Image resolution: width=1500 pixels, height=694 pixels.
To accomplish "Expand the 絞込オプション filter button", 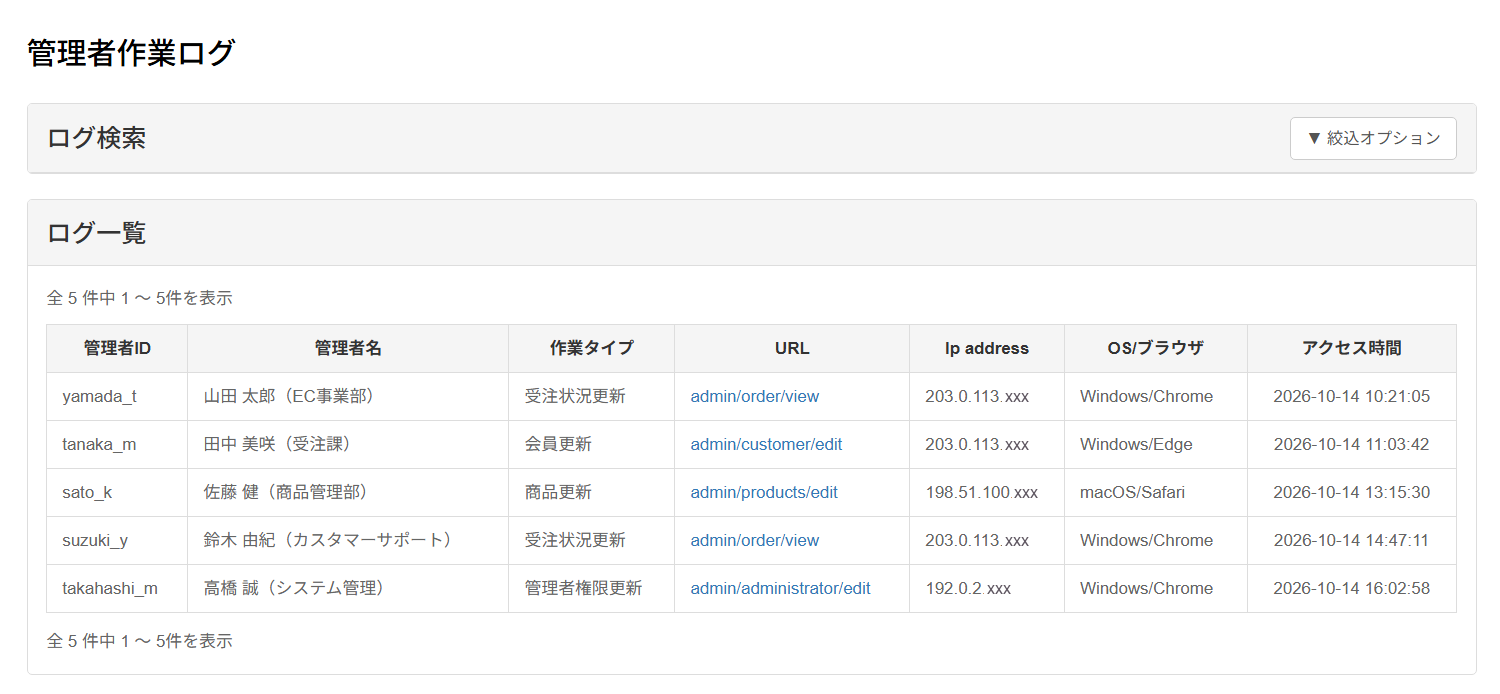I will (x=1373, y=138).
